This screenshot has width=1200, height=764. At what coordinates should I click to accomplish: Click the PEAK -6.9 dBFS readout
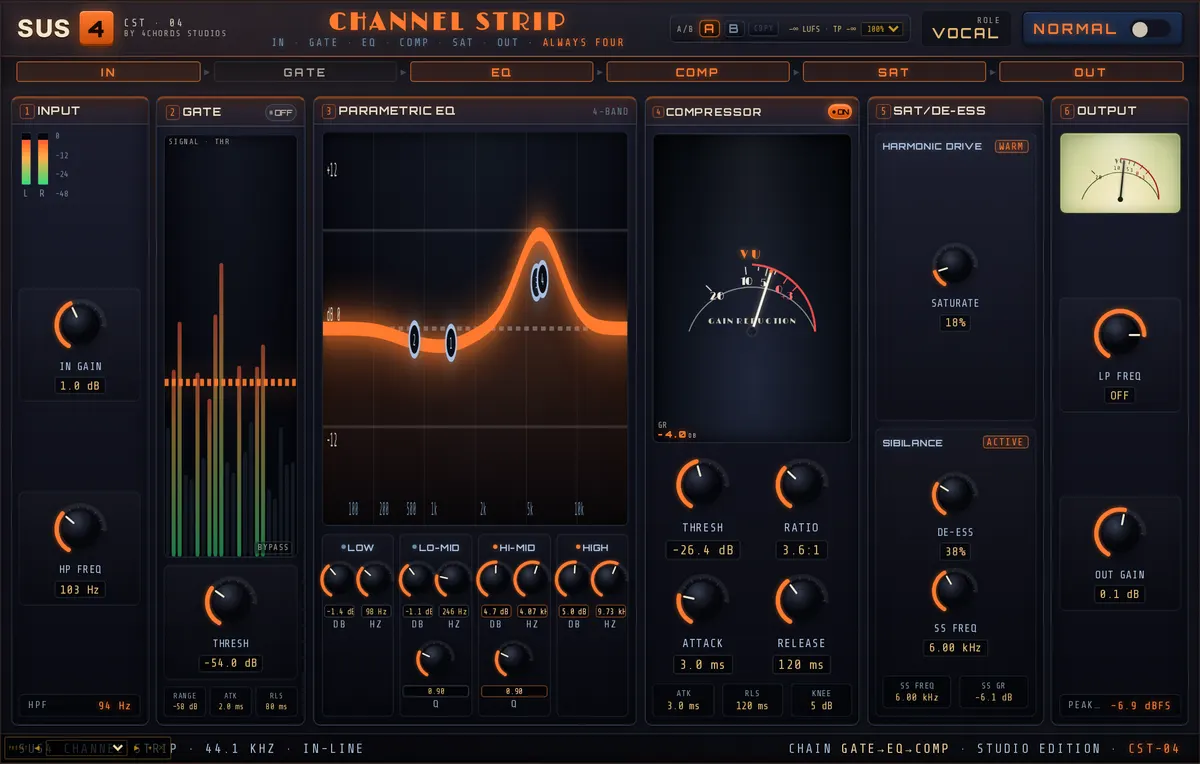(1119, 705)
